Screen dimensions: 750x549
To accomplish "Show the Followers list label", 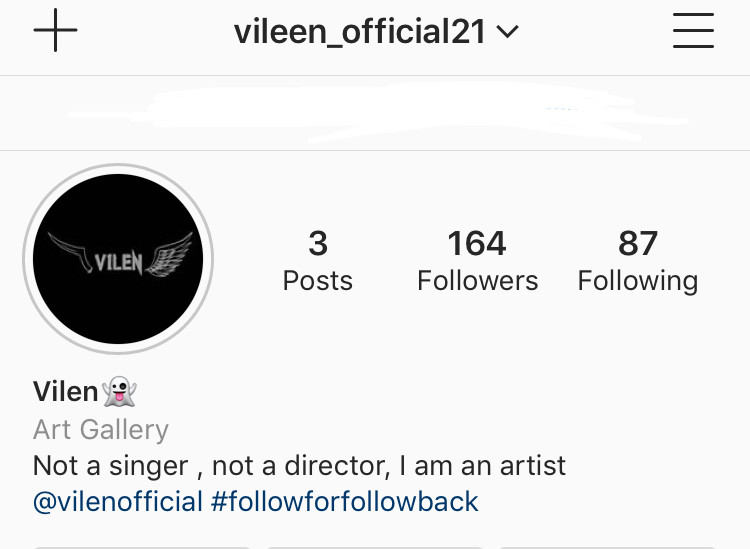I will 477,280.
